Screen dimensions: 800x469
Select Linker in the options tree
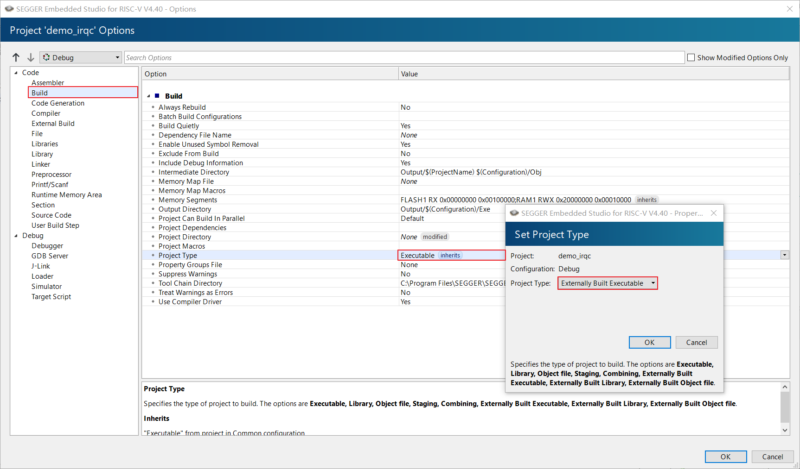click(40, 164)
